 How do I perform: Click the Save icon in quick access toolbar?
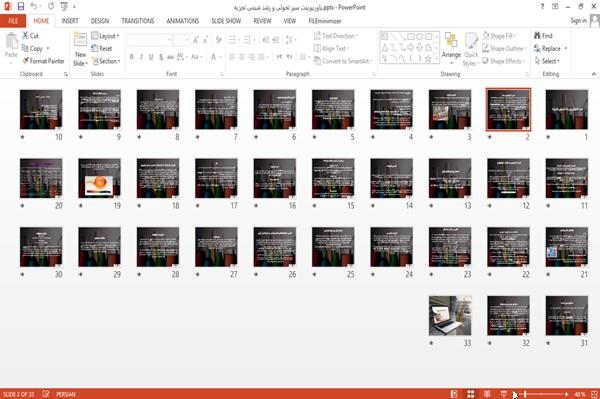coord(21,7)
